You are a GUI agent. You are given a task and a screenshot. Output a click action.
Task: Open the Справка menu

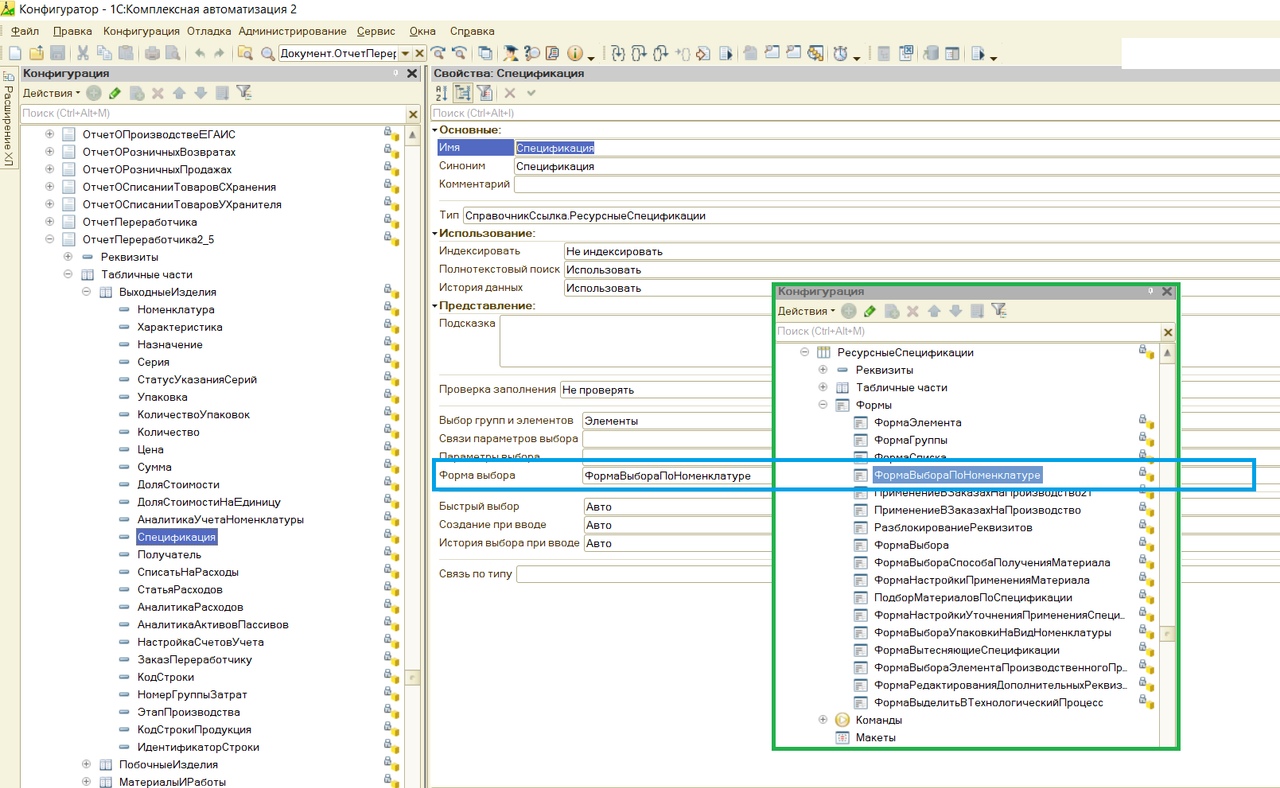(472, 31)
